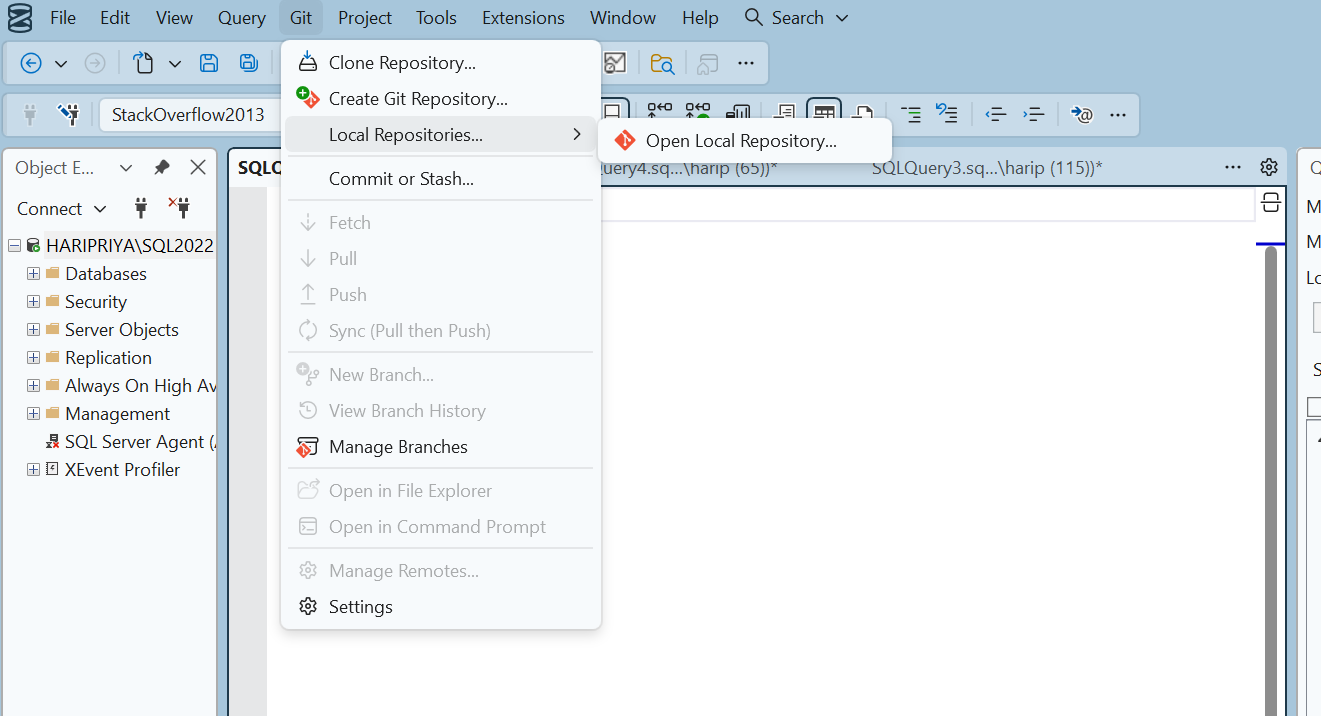
Task: Click Specify Values for Template Parameters icon
Action: (x=1081, y=114)
